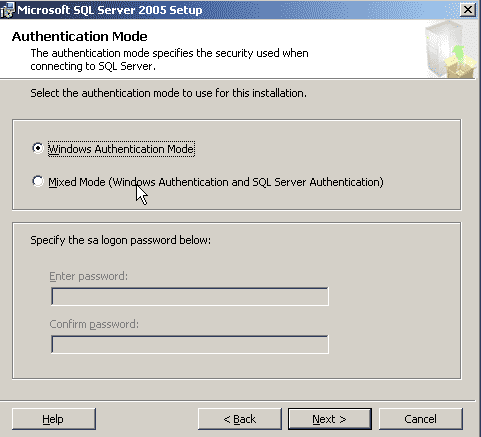The width and height of the screenshot is (481, 437).
Task: Click the header description about security used
Action: click(169, 60)
